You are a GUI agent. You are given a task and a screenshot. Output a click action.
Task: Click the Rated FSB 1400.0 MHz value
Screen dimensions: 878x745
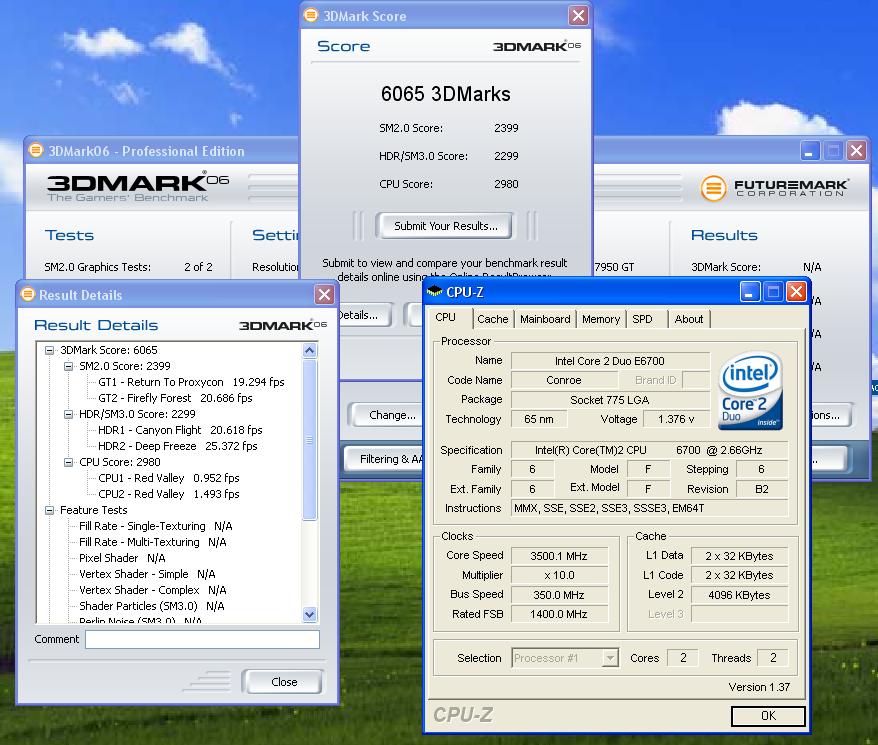[559, 614]
